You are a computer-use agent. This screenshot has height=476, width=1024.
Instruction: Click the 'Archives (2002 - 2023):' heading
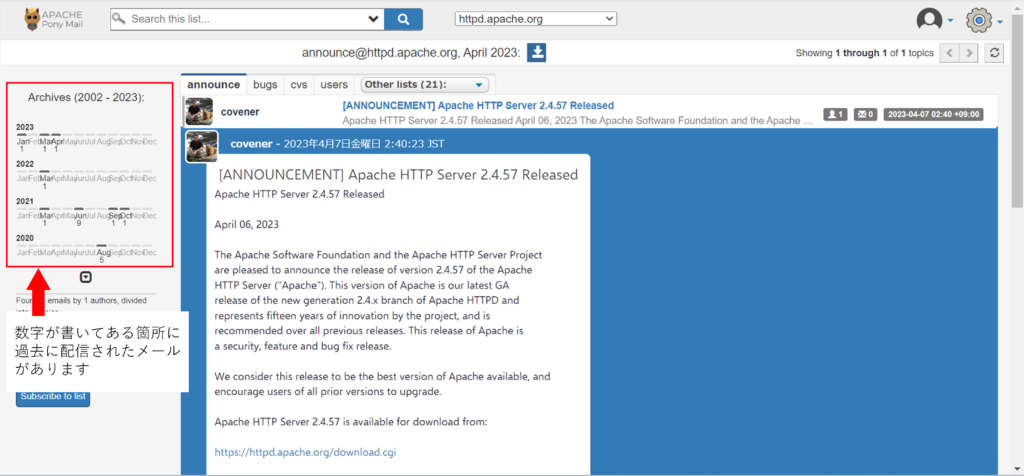(86, 97)
